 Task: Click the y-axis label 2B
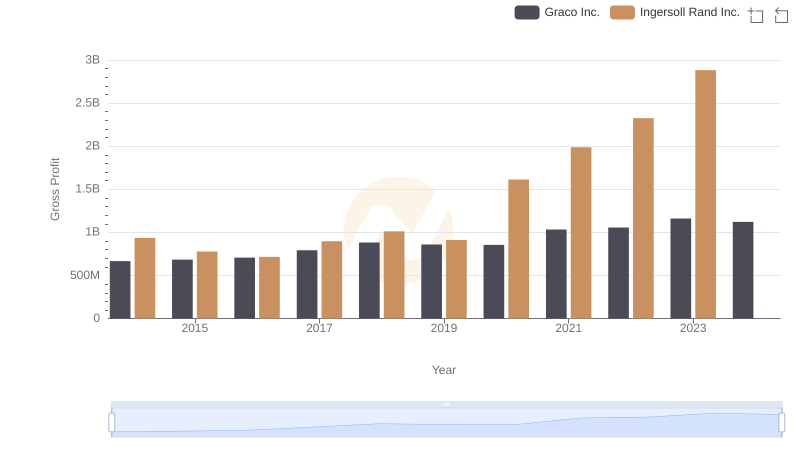[92, 146]
